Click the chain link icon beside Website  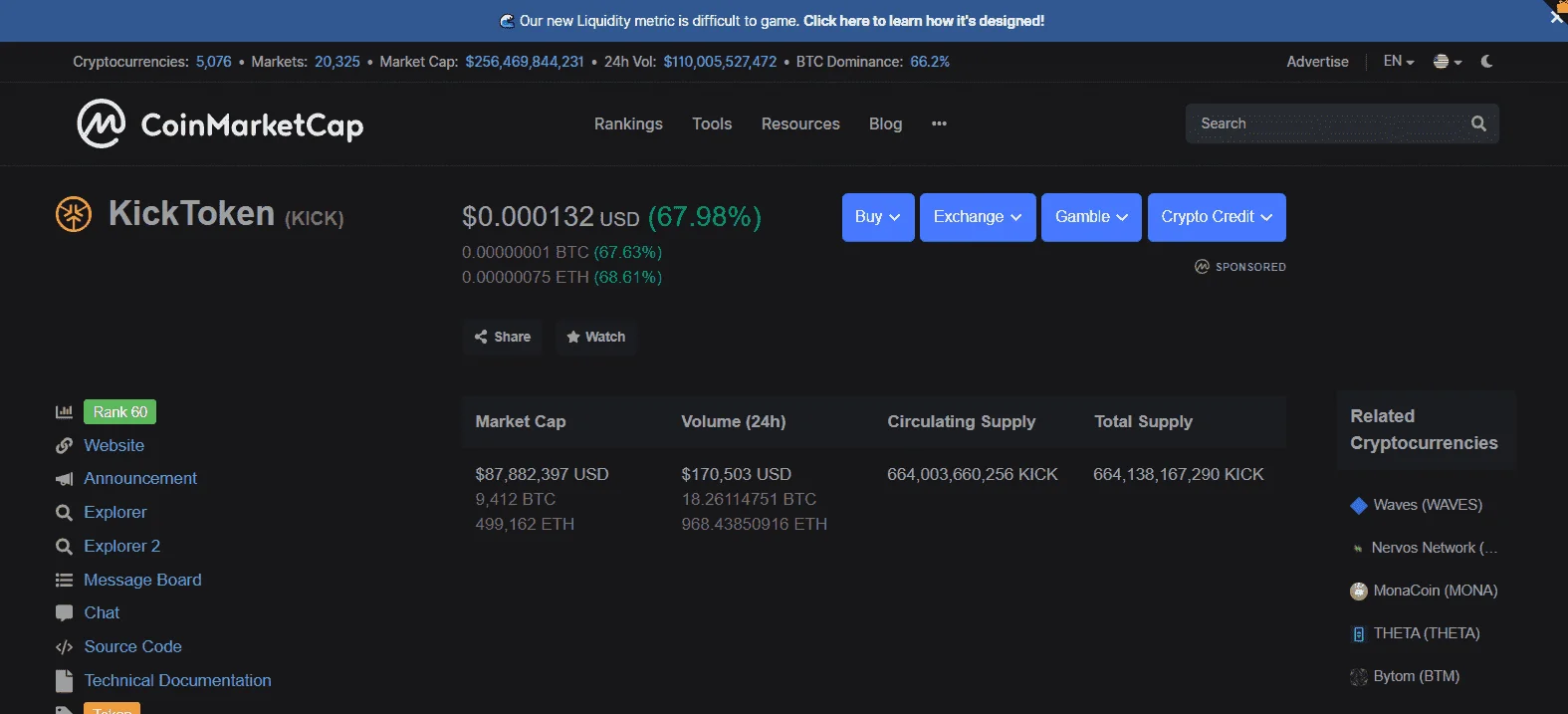pos(64,445)
